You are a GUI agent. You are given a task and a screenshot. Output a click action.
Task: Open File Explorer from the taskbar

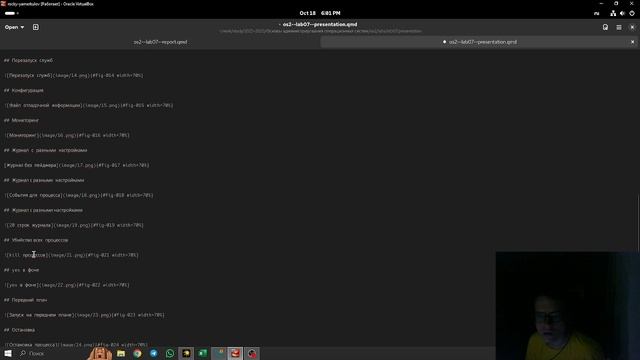pos(121,353)
